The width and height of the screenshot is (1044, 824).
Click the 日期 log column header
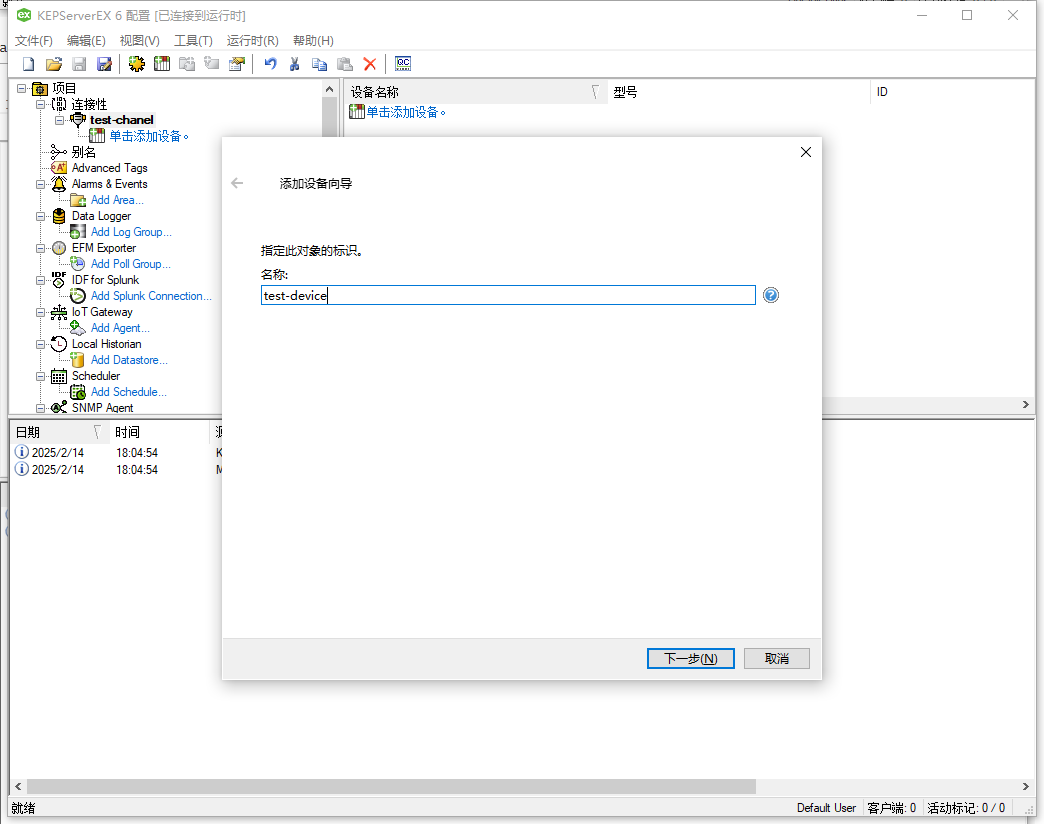pos(59,432)
